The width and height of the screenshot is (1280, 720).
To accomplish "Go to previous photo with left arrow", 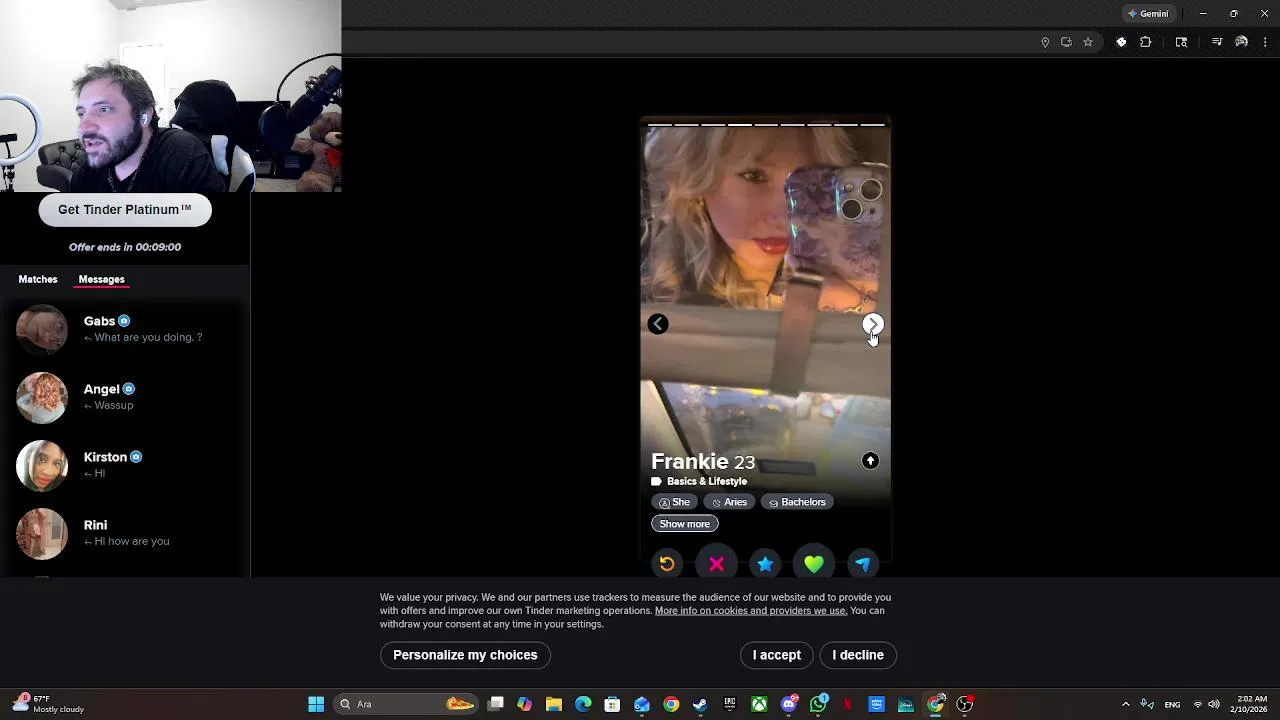I will tap(658, 324).
